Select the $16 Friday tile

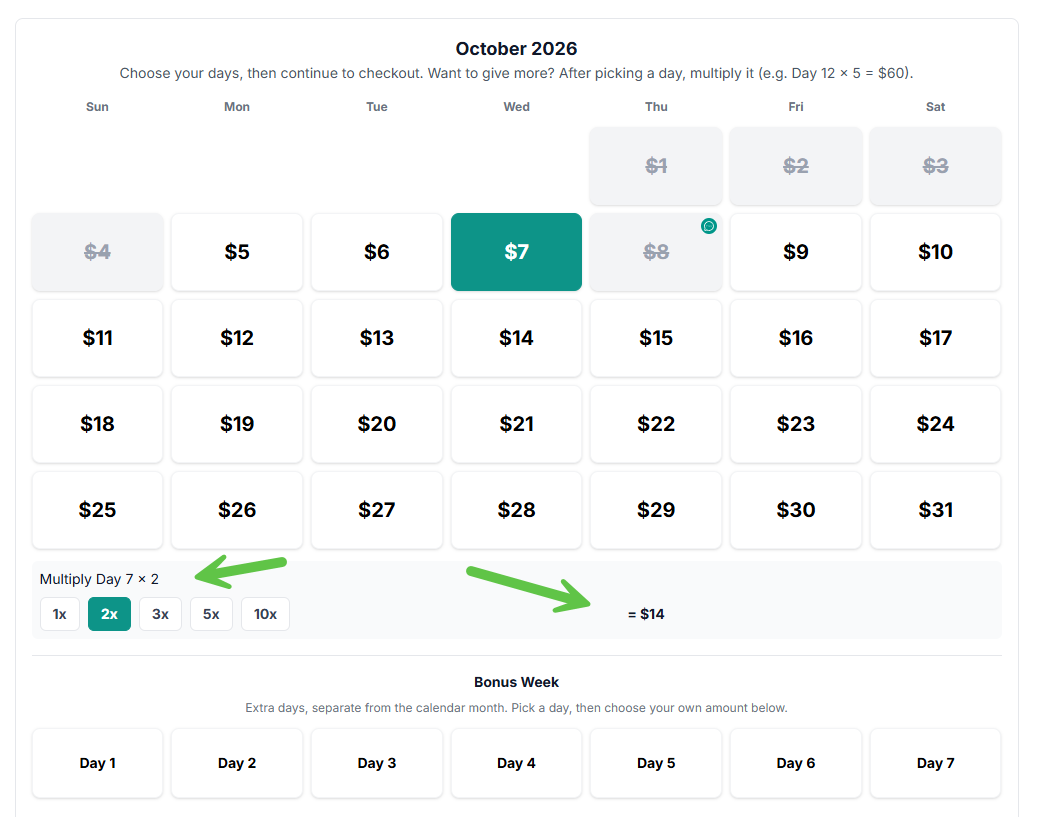pyautogui.click(x=795, y=338)
